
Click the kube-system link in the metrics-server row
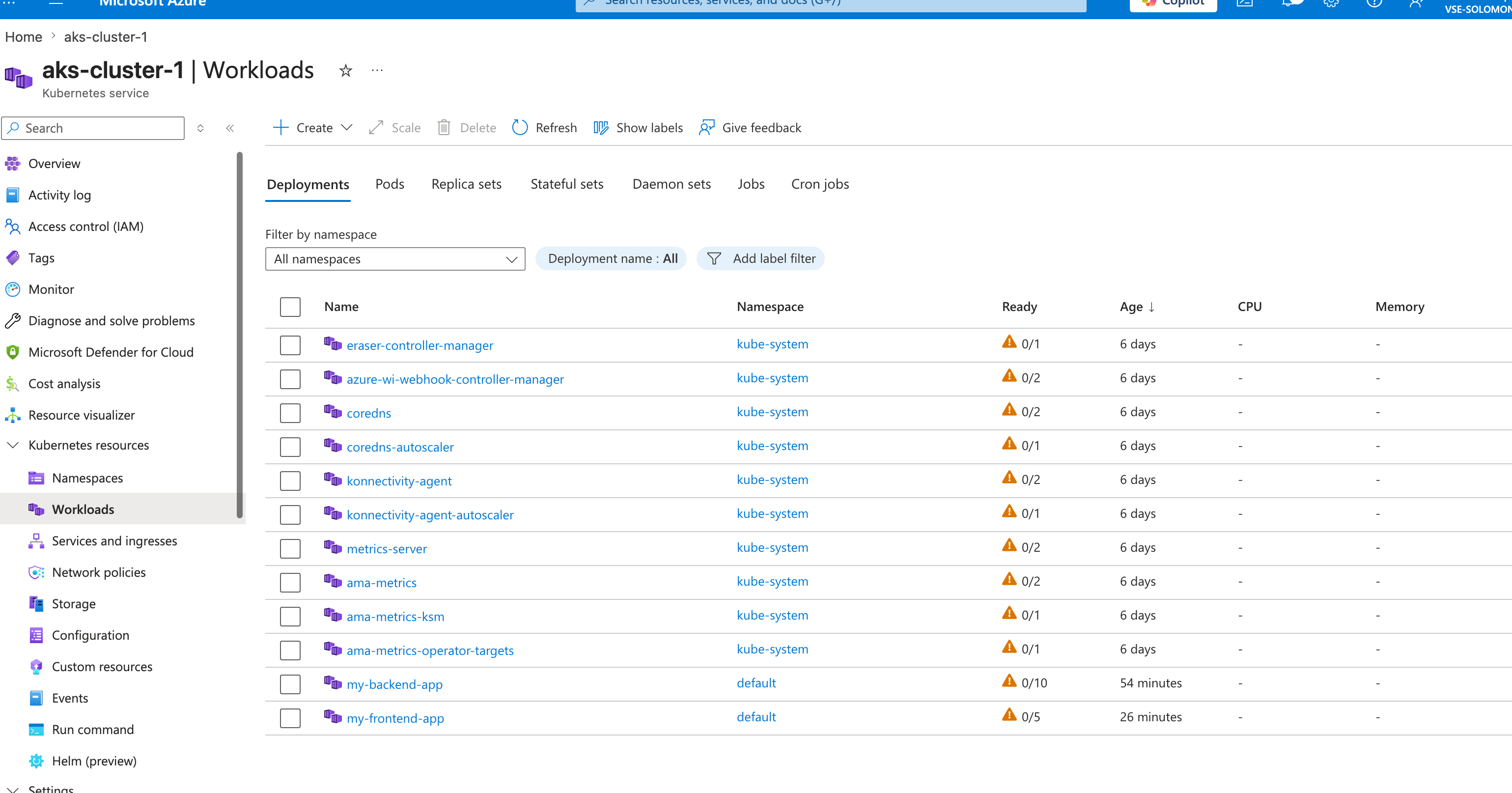point(772,548)
